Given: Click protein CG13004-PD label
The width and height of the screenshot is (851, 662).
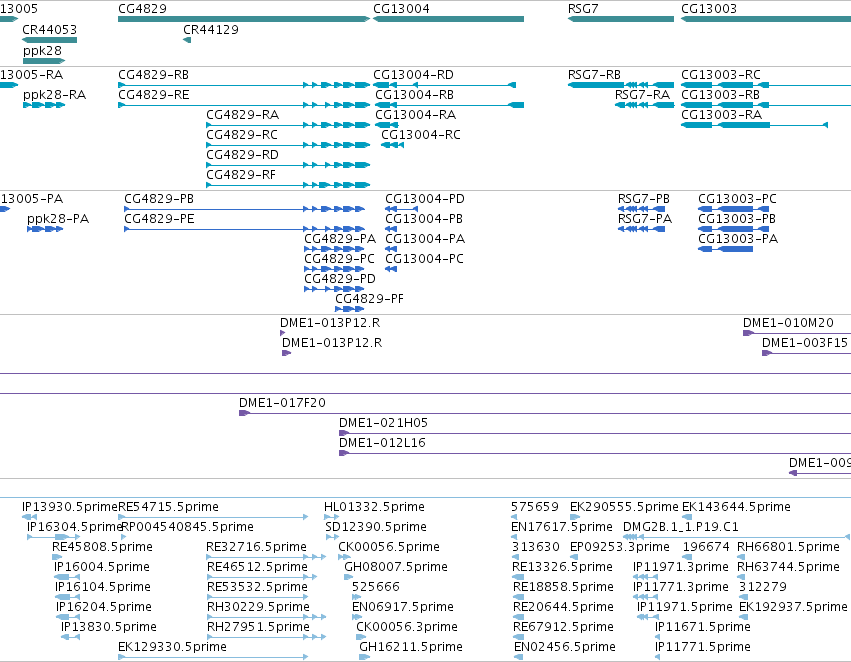Looking at the screenshot, I should 425,199.
